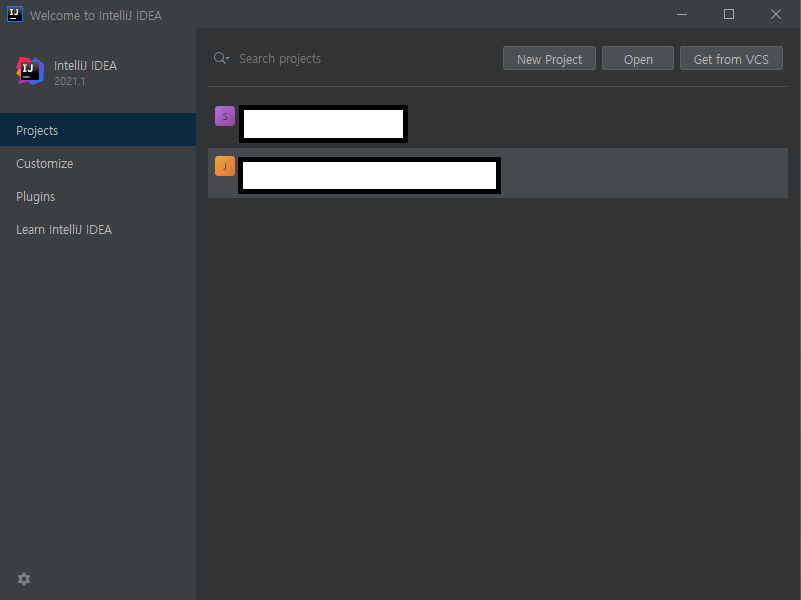Select the orange J project icon
The image size is (801, 600).
225,166
